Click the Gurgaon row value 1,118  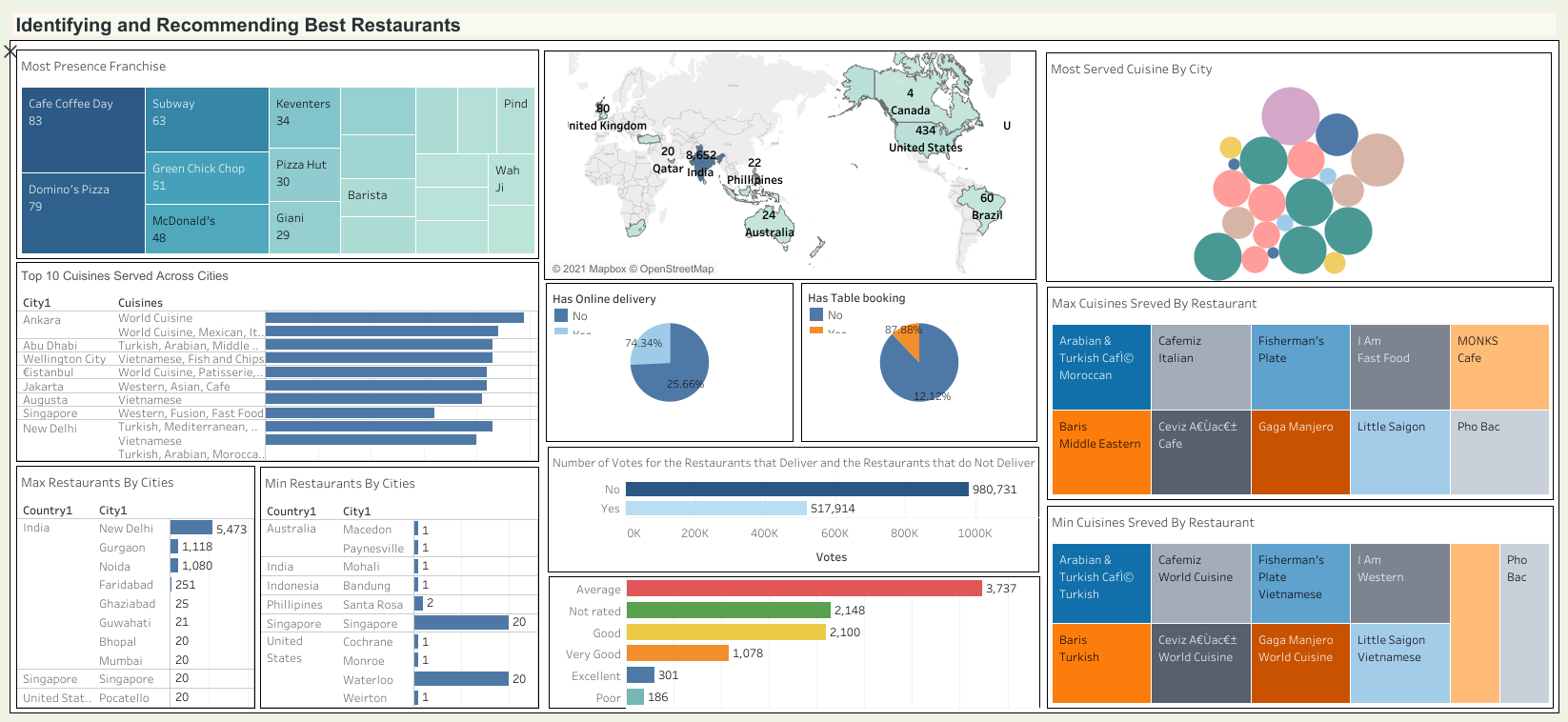[x=197, y=547]
